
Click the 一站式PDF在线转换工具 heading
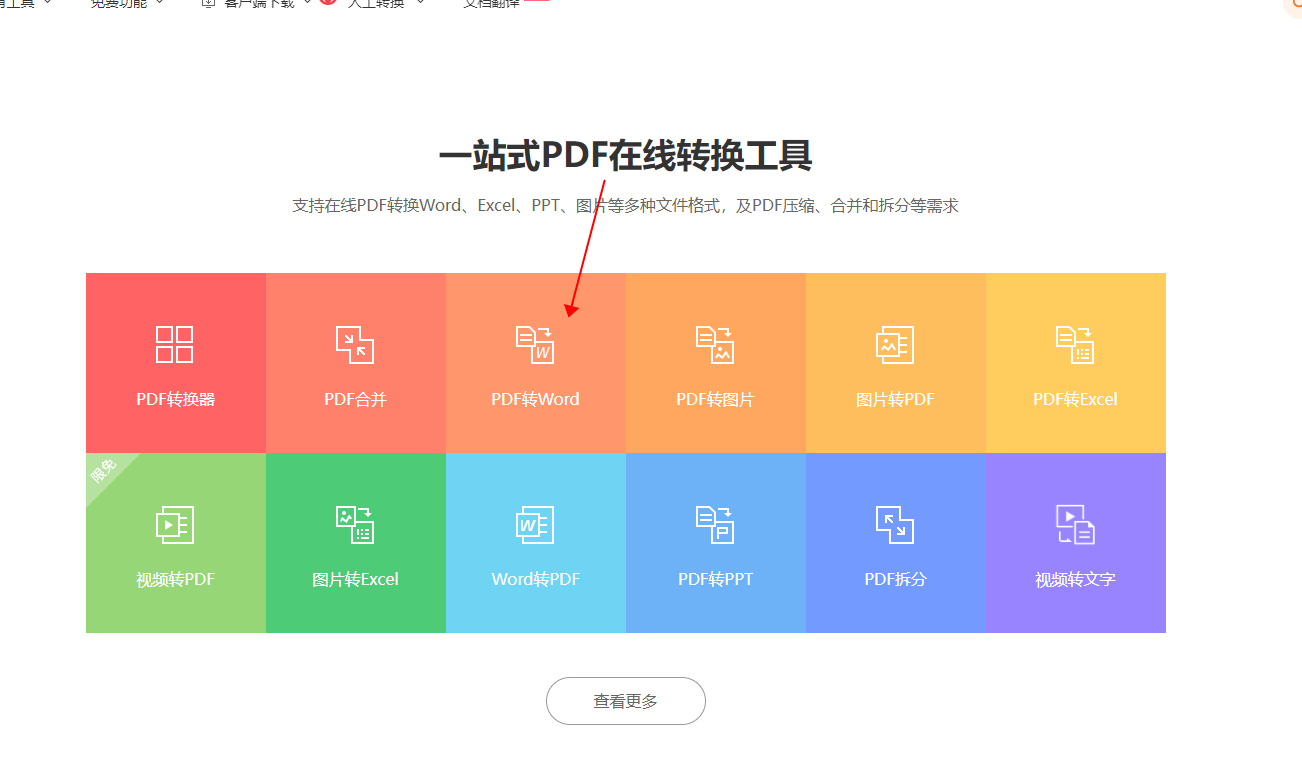click(625, 157)
